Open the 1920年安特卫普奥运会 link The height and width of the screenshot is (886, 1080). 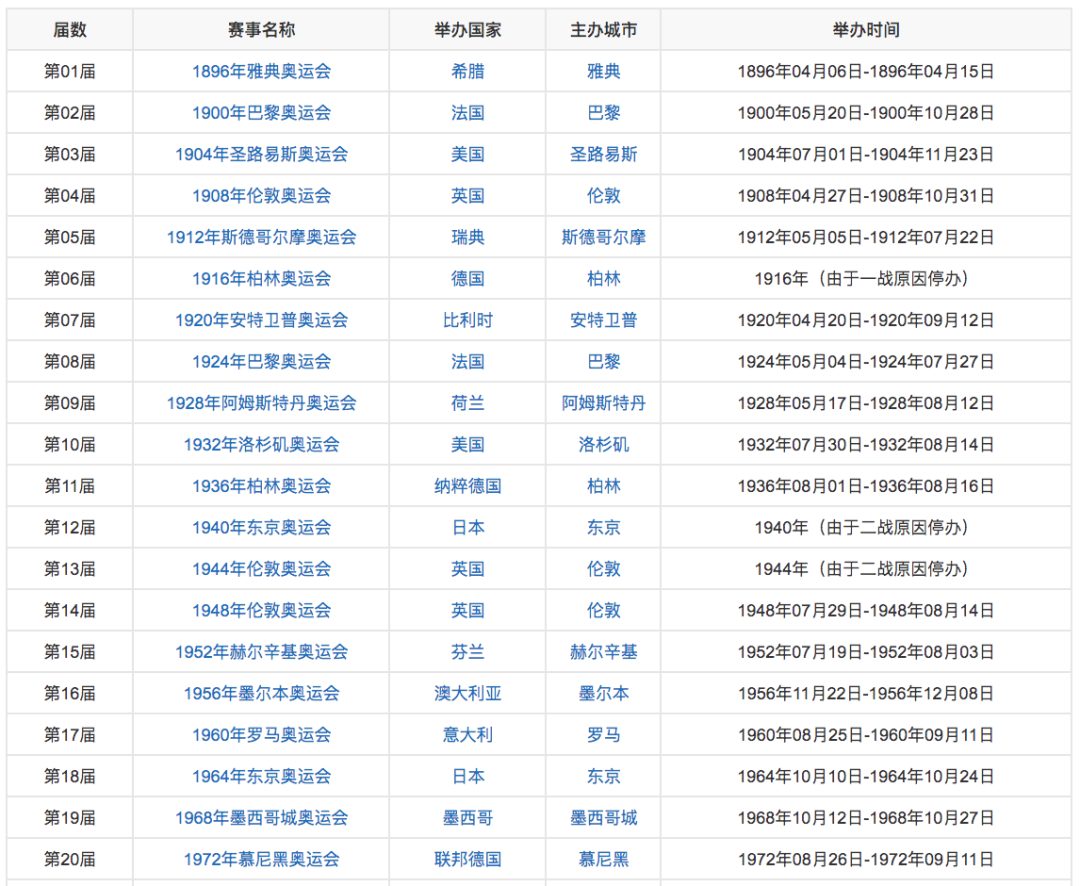tap(261, 320)
